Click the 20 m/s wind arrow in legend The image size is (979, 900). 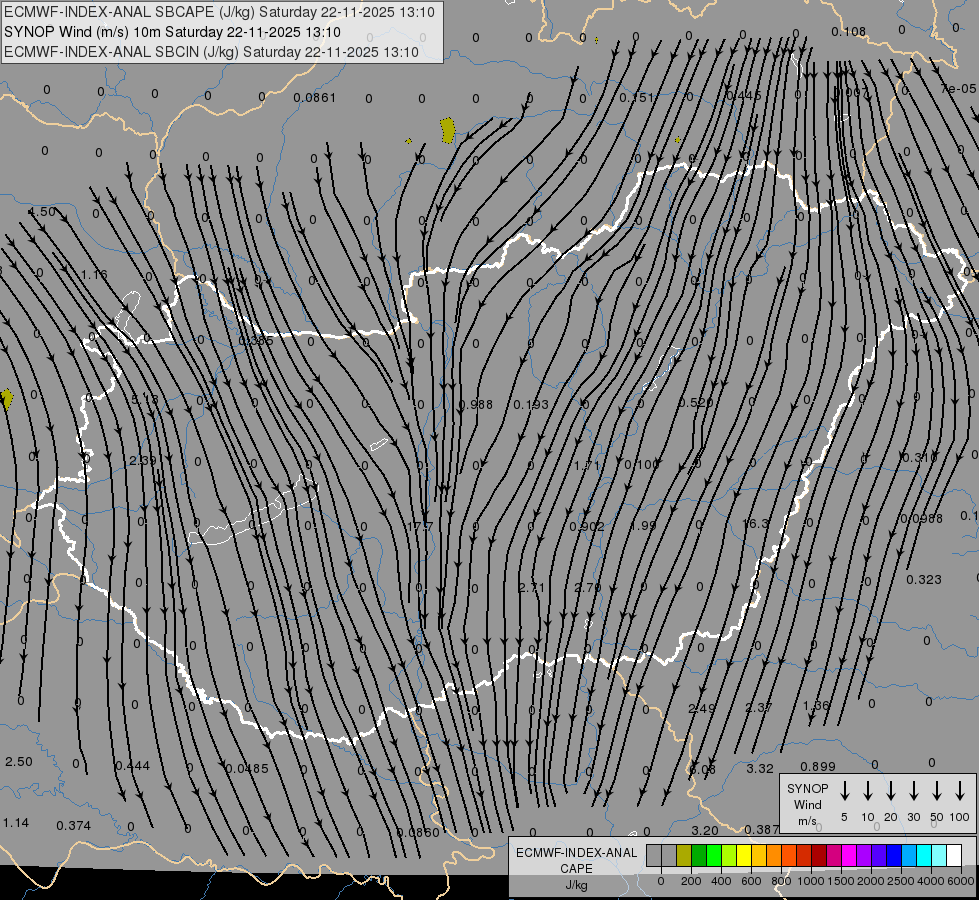[891, 791]
